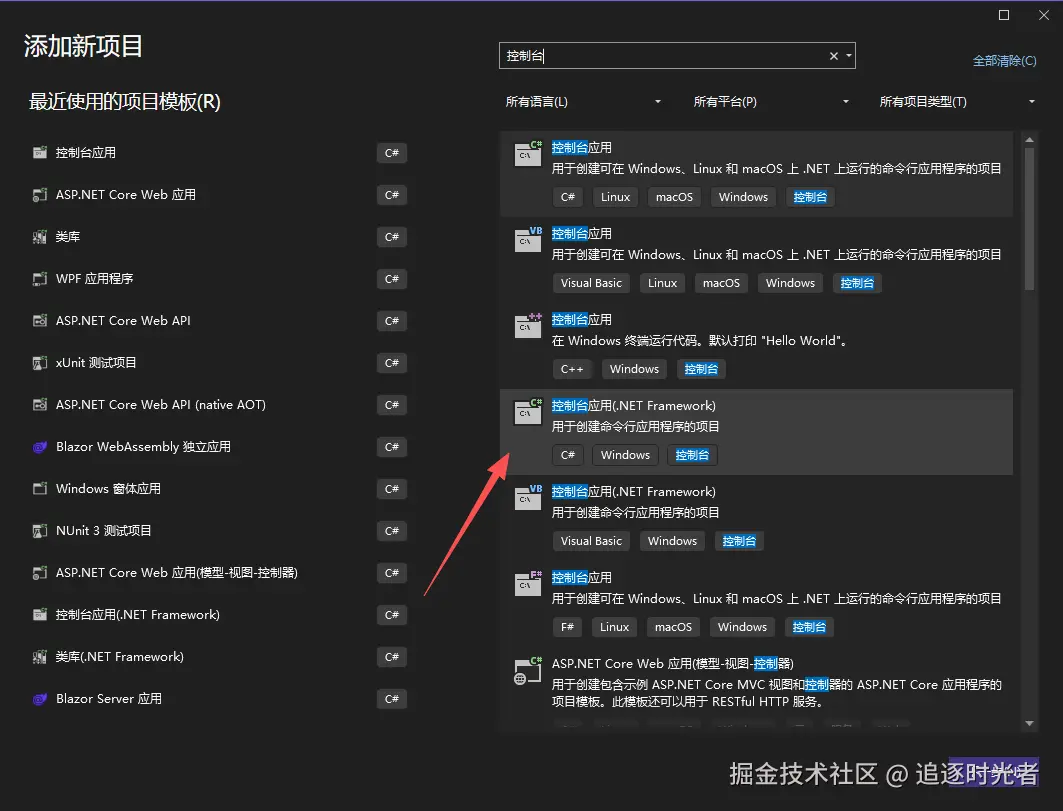Click the C++ console app Hello World icon

(528, 325)
